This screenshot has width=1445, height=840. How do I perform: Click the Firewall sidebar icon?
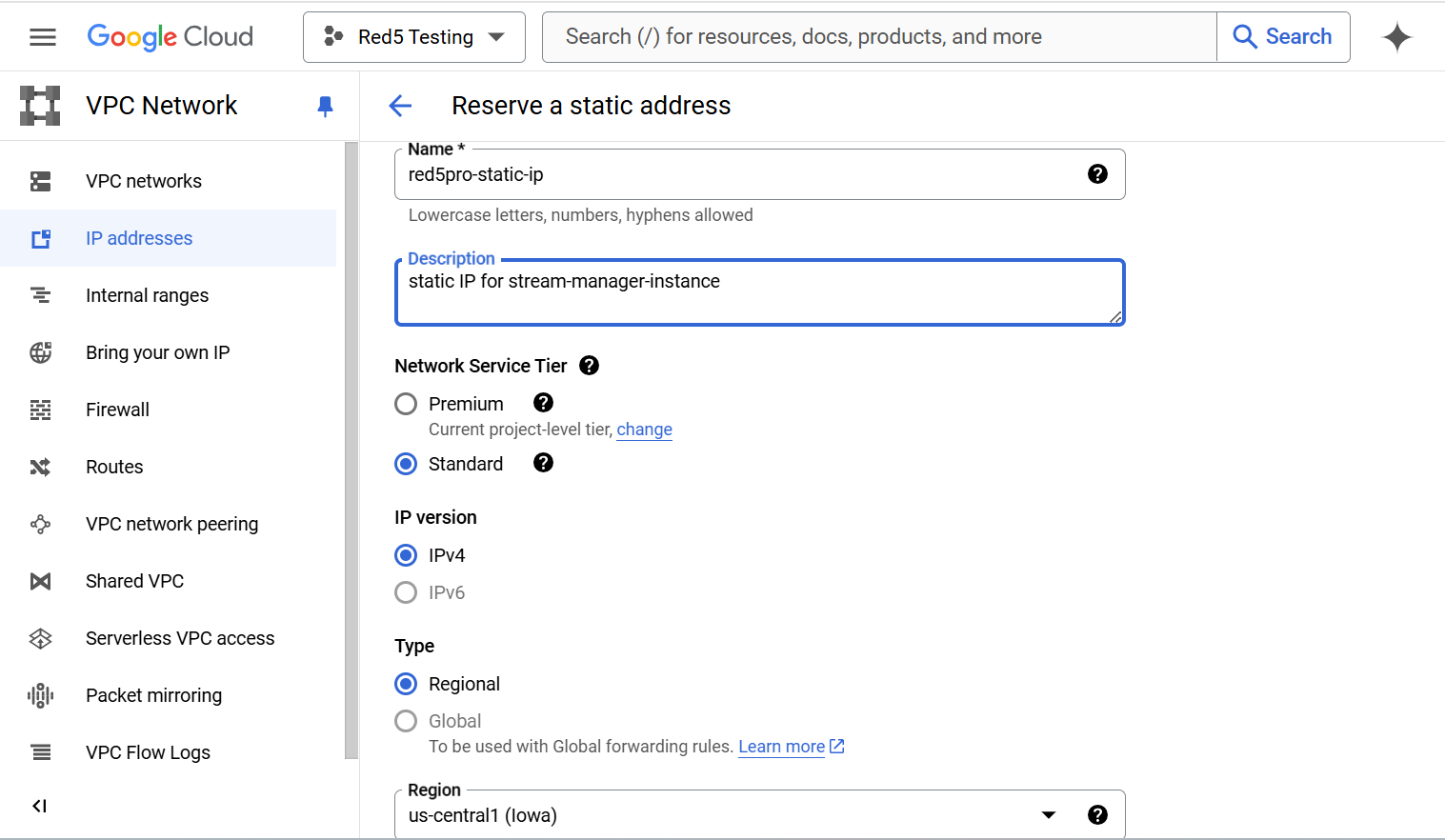pos(40,410)
